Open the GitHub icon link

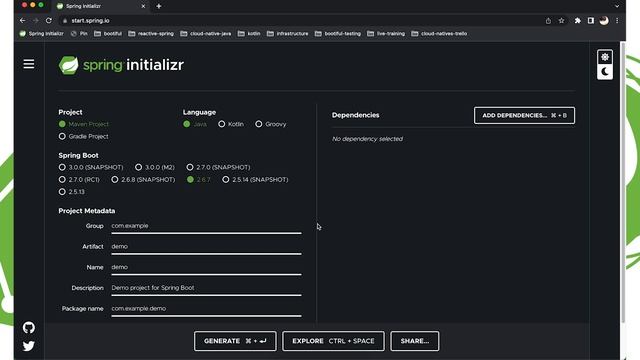click(29, 327)
